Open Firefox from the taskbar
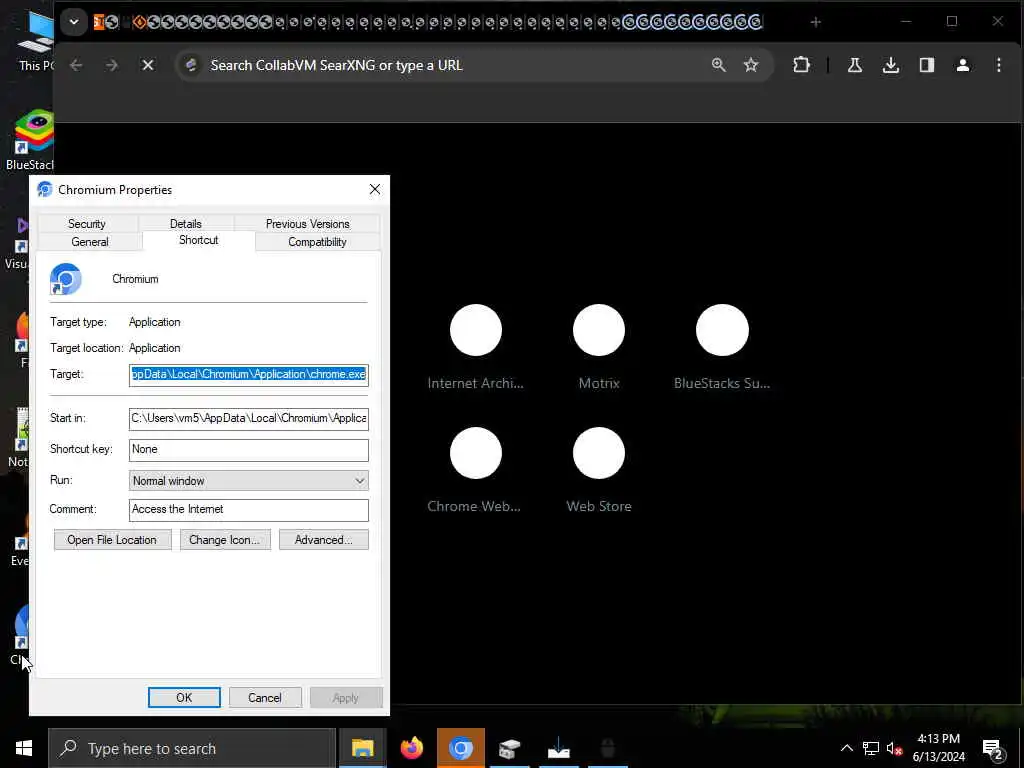This screenshot has height=768, width=1024. click(x=411, y=748)
